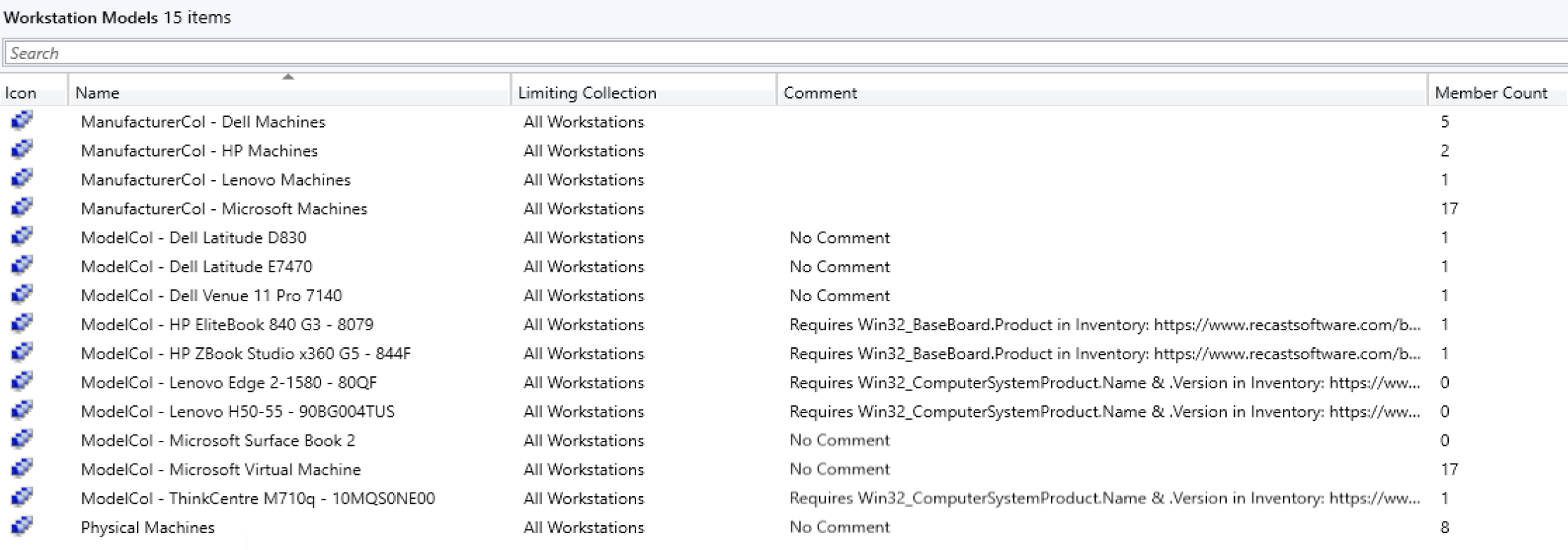Select the icon for HP EliteBook 840 G3

pyautogui.click(x=21, y=325)
